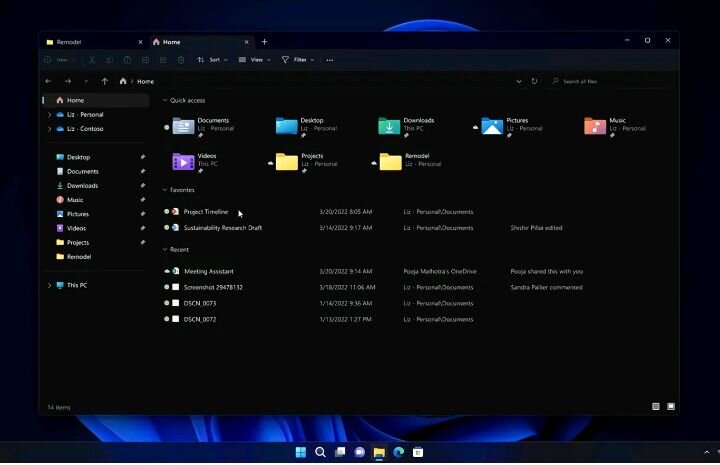Open the Sort options in toolbar
The image size is (720, 465).
tap(212, 60)
